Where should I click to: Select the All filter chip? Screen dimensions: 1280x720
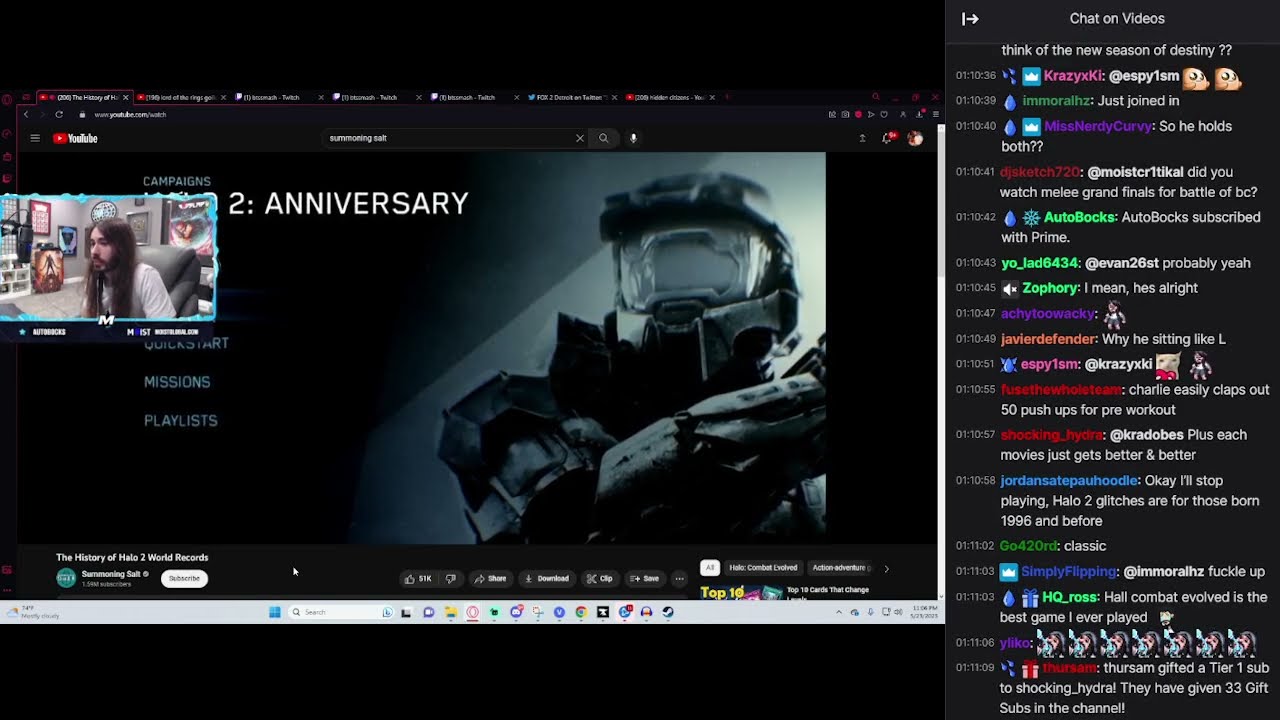click(x=709, y=568)
